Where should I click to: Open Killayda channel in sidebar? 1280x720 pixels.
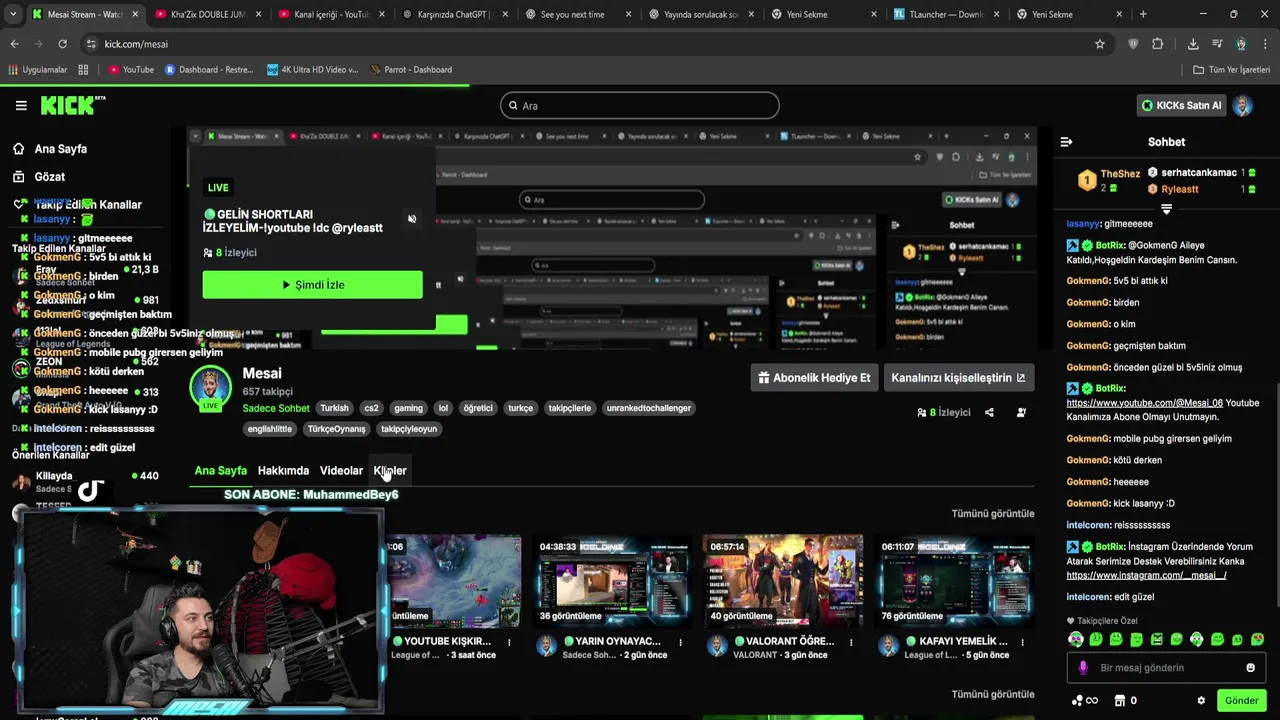click(x=85, y=482)
